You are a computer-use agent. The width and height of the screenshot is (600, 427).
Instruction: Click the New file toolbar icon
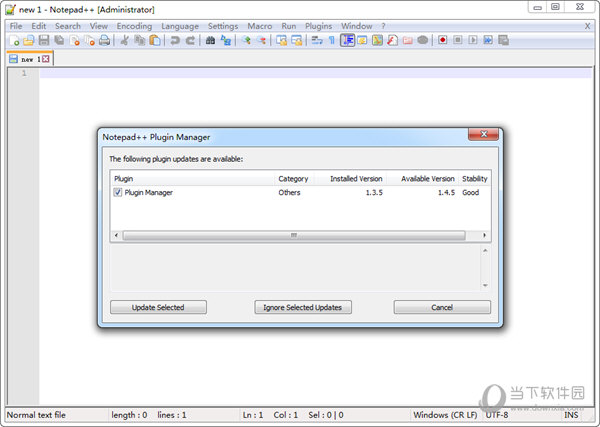coord(14,40)
